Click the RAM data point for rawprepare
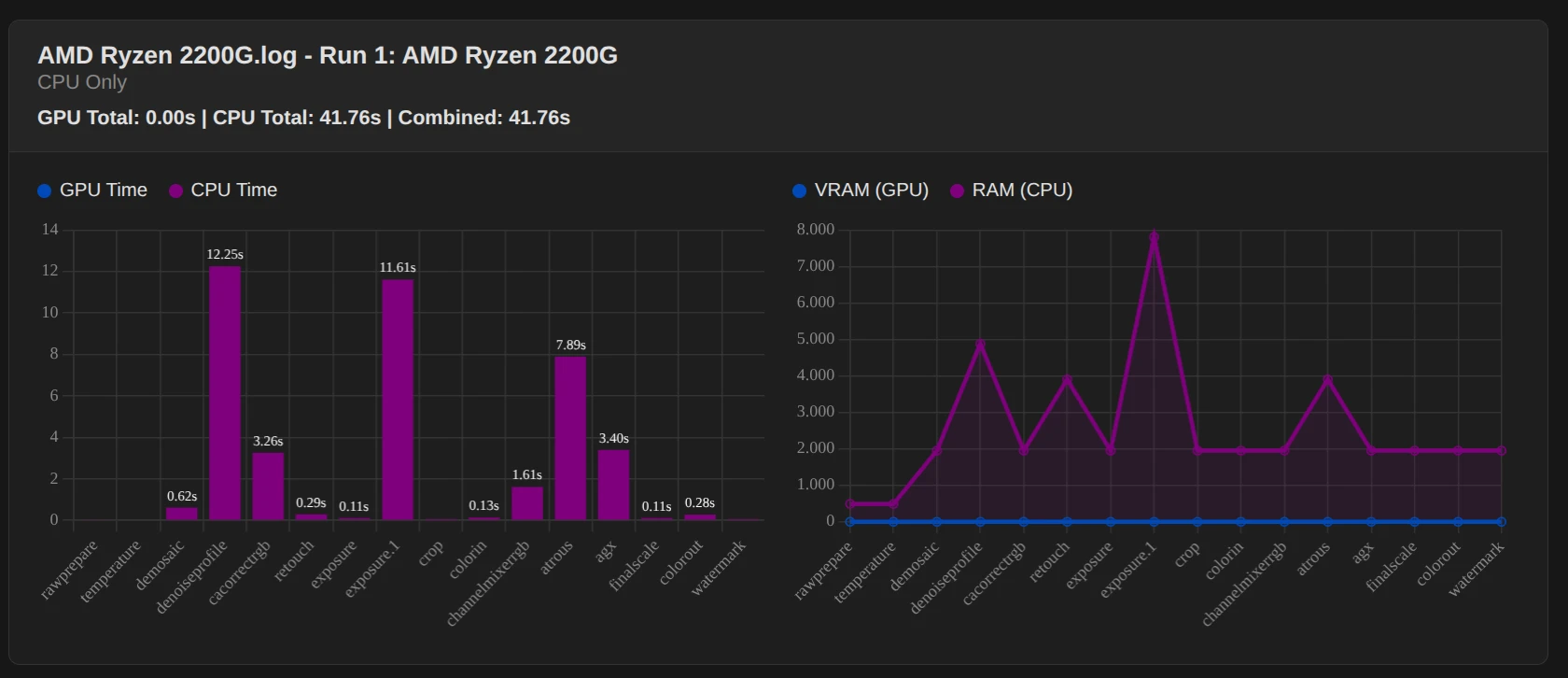The image size is (1568, 678). pos(850,504)
